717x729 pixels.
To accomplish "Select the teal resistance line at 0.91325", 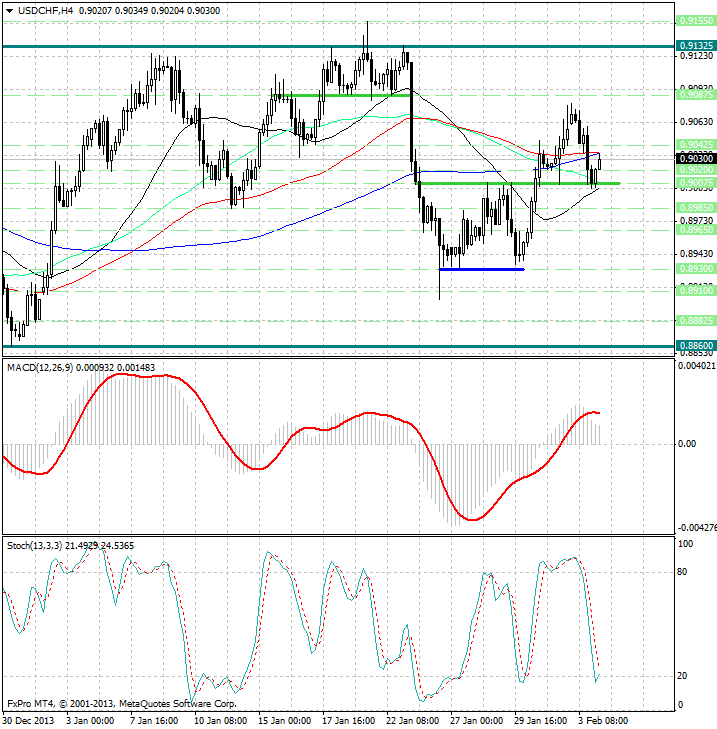I will pos(339,46).
